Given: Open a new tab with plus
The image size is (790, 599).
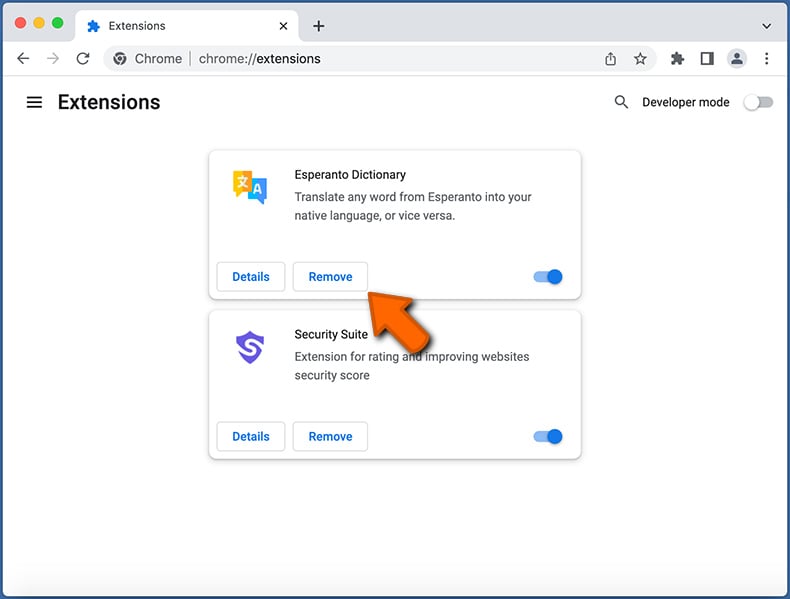Looking at the screenshot, I should 318,26.
